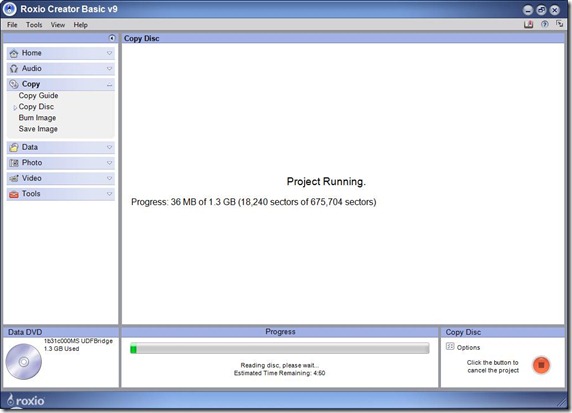The image size is (572, 413).
Task: Click the Options icon in Copy Disc panel
Action: tap(450, 347)
